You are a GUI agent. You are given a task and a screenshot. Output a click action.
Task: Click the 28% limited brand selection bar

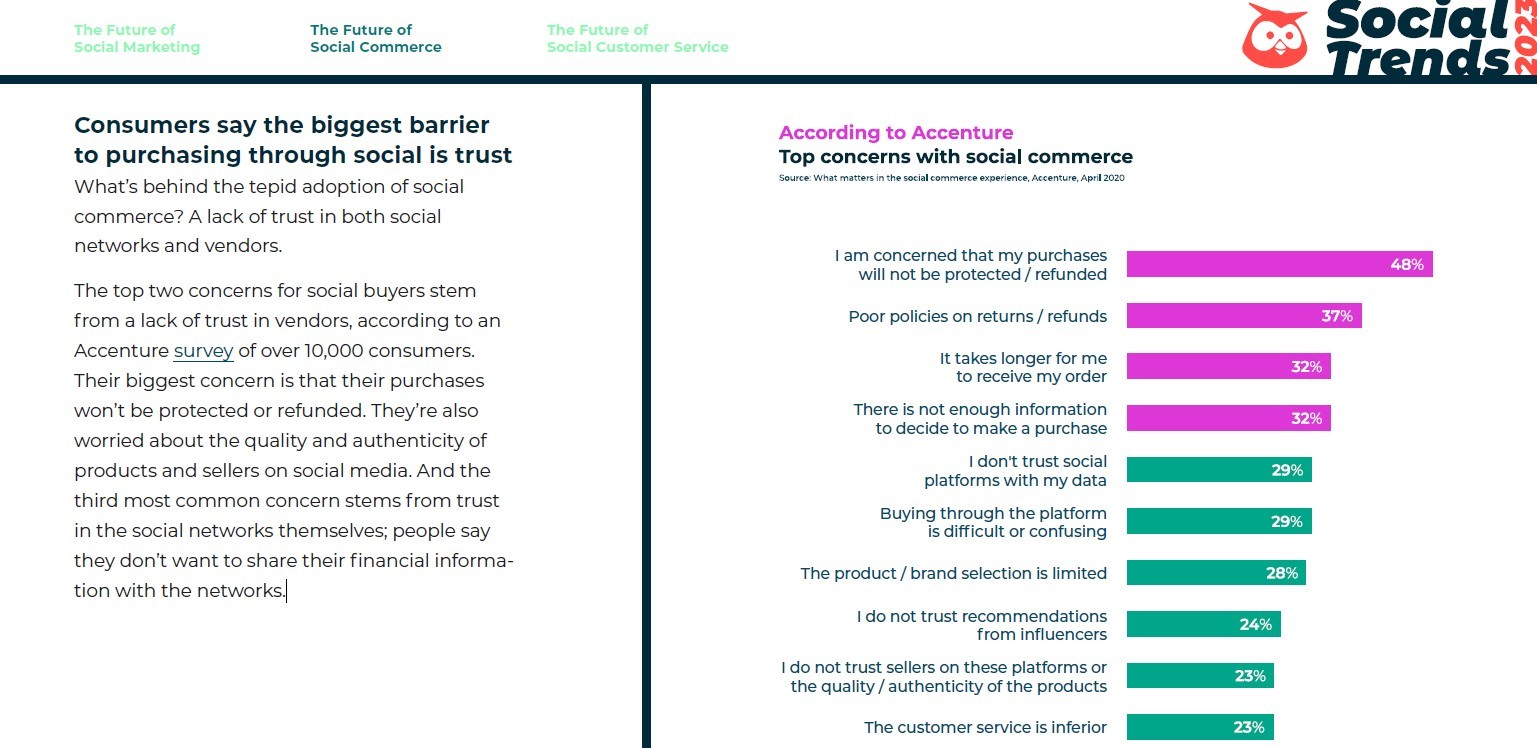coord(1215,573)
